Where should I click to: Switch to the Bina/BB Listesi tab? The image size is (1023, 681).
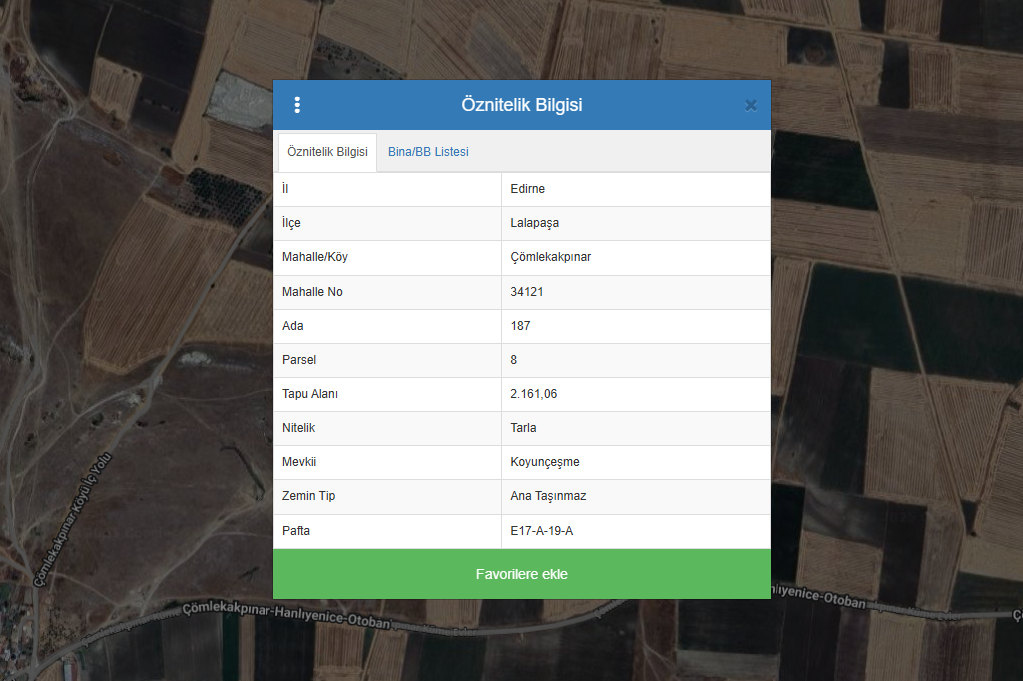coord(428,152)
